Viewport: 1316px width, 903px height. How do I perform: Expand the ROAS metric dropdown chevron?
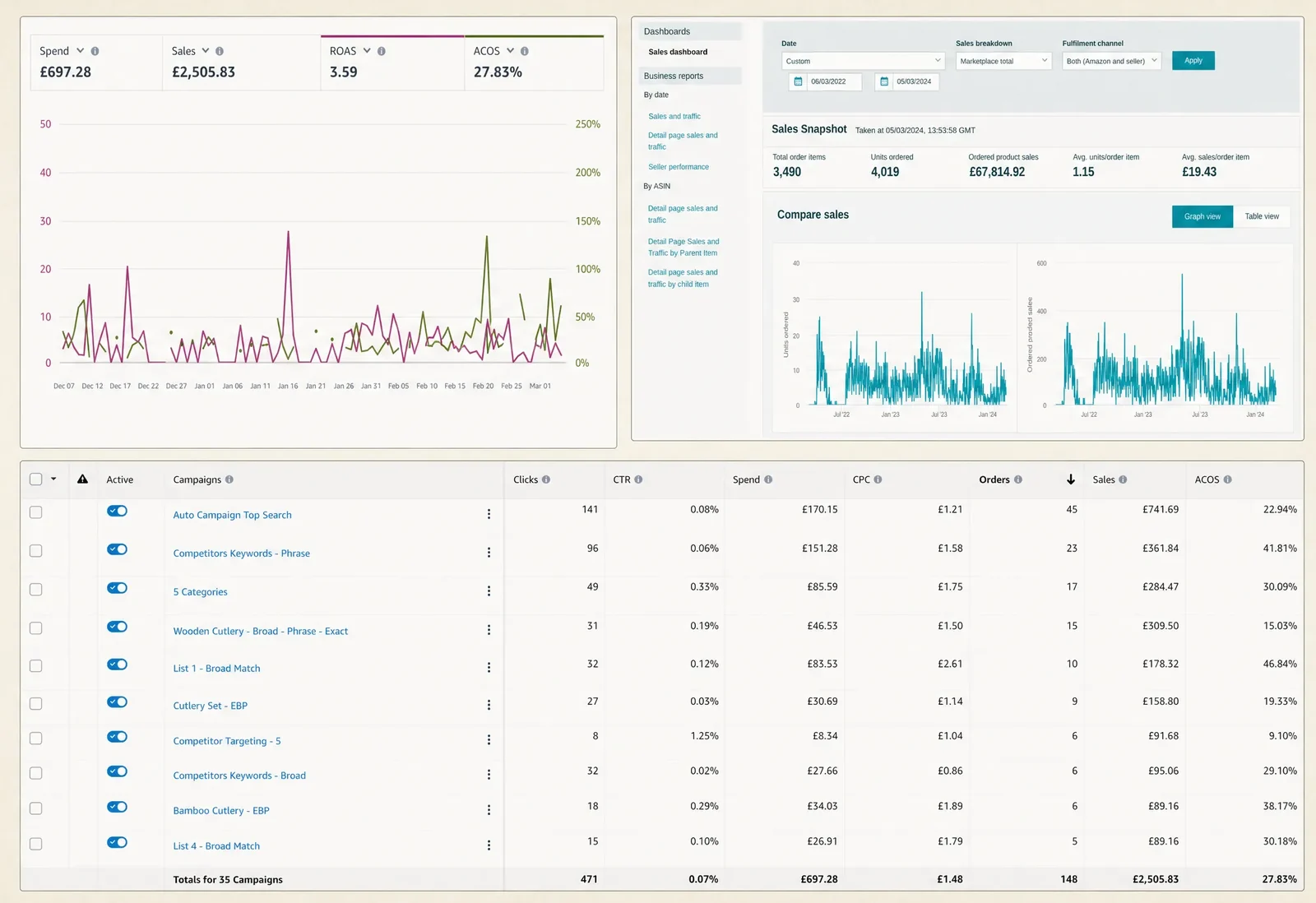[367, 51]
